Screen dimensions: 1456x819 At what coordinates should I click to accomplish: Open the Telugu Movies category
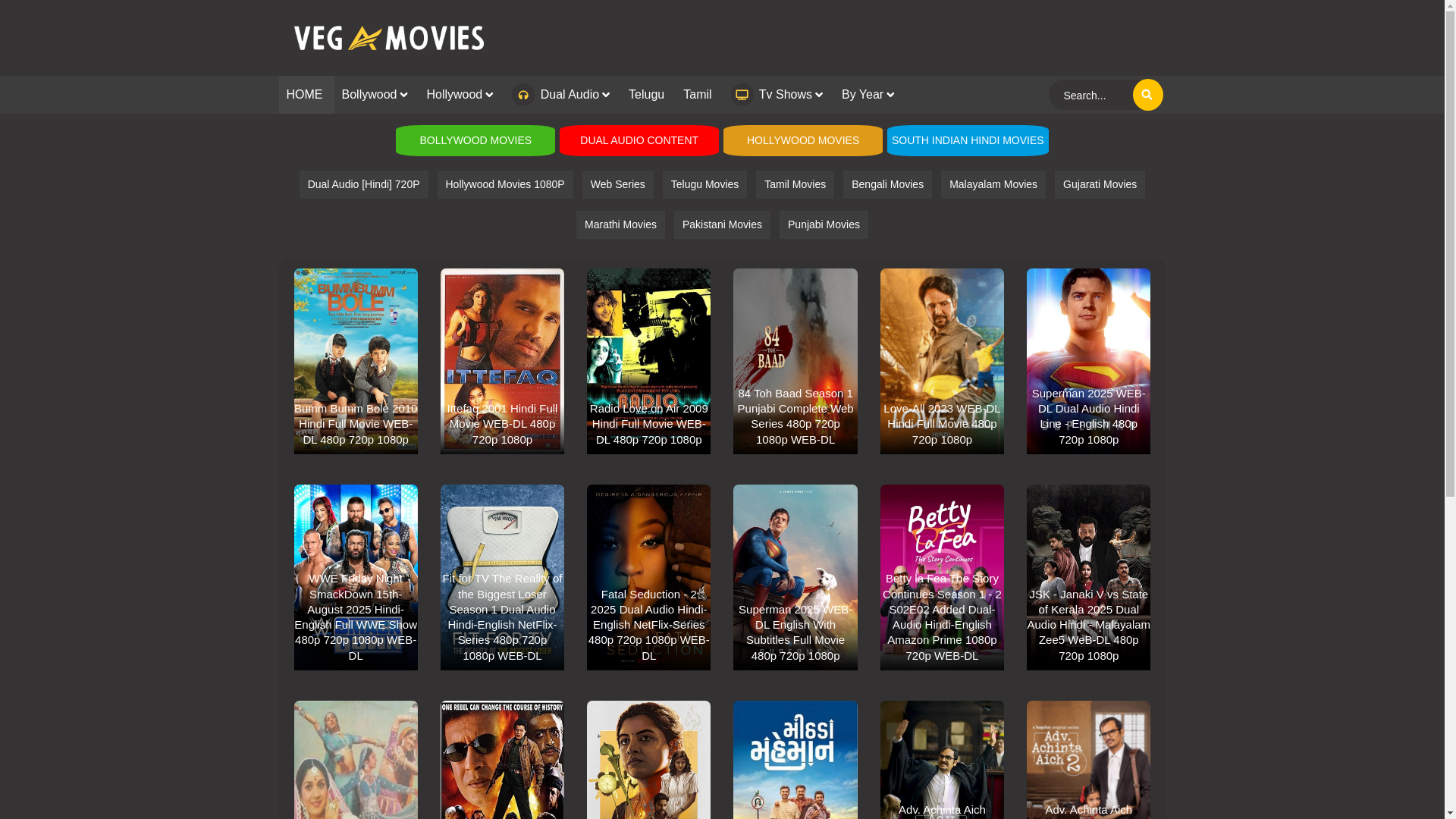click(704, 184)
